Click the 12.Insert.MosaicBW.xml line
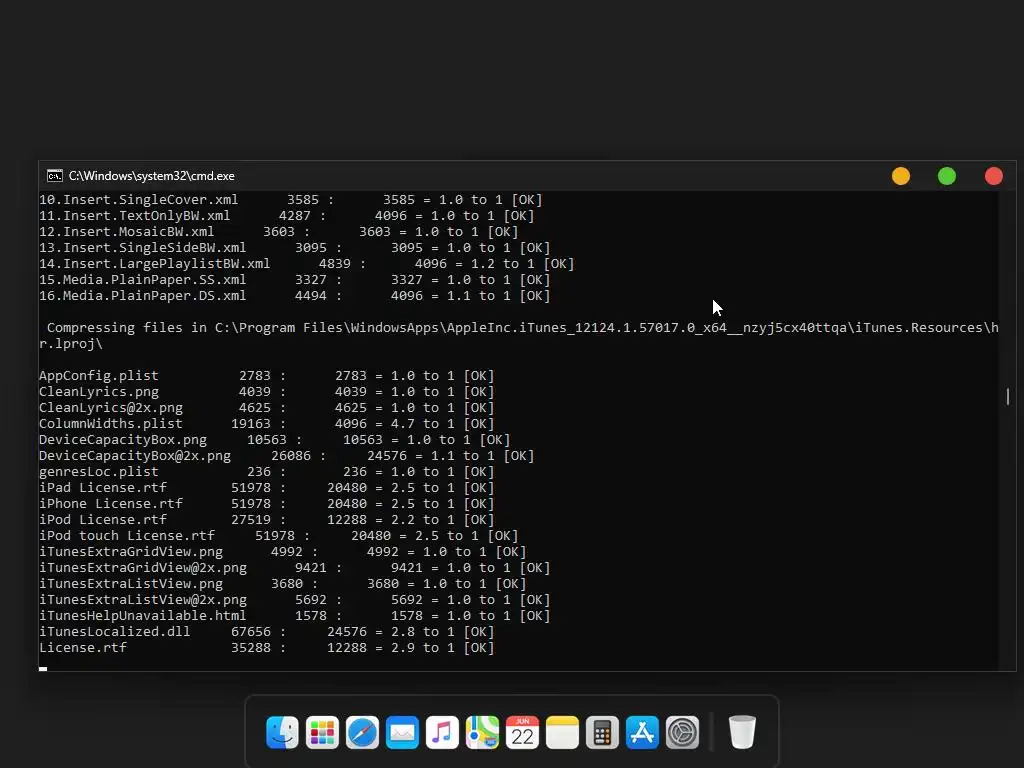 click(279, 232)
